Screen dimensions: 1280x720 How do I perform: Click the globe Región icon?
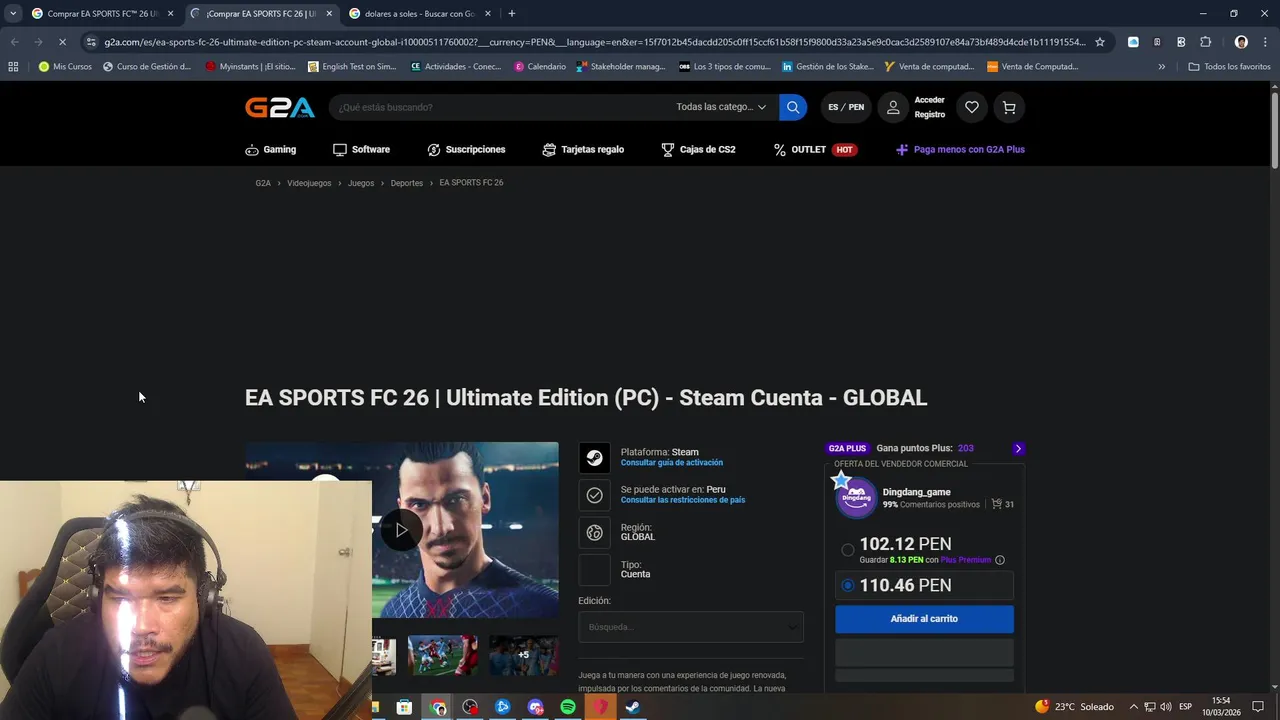[x=594, y=532]
